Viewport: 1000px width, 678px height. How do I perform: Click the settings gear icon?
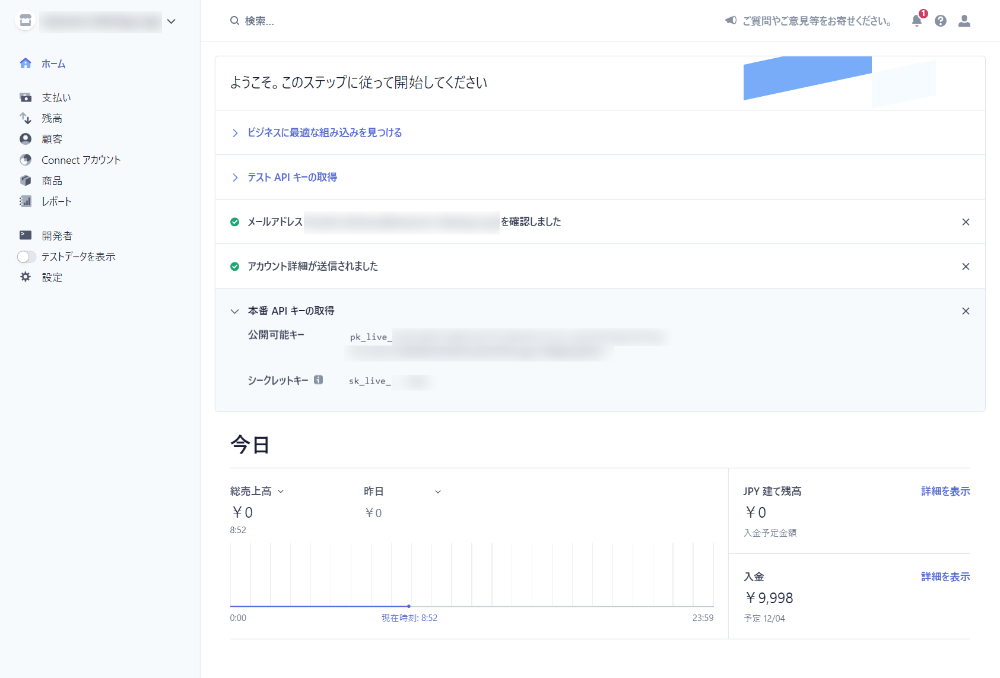click(x=26, y=277)
